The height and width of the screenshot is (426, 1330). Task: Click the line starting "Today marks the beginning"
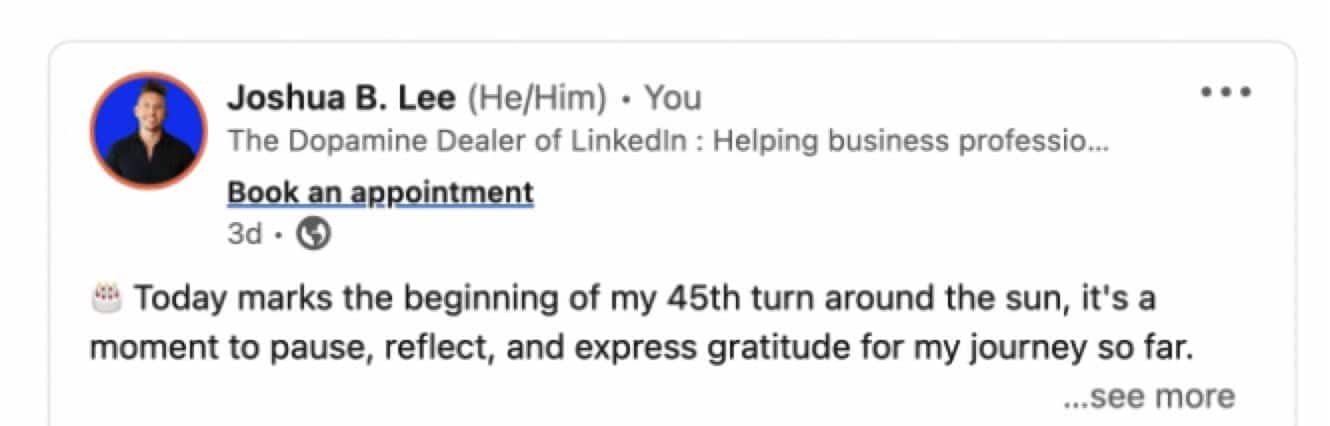pos(644,298)
